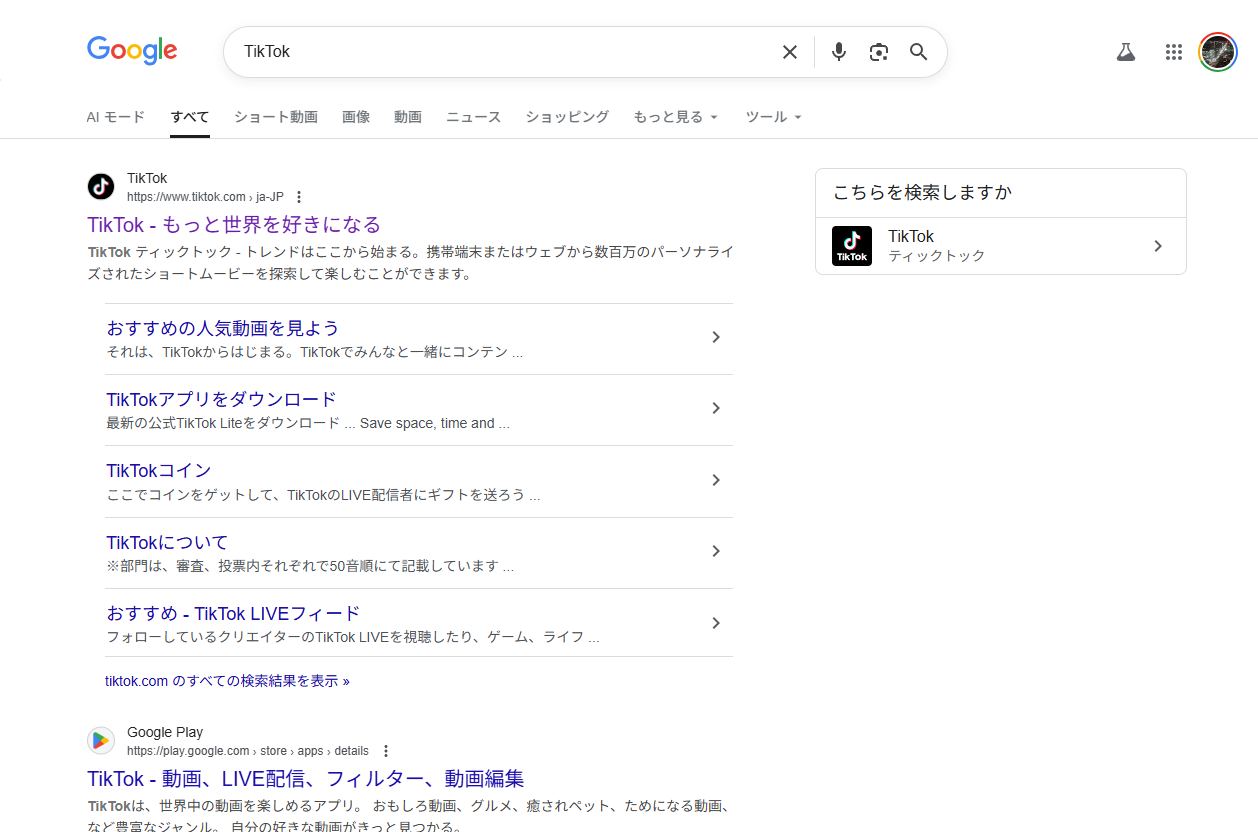Click the Google Lens camera icon
The height and width of the screenshot is (832, 1258).
pos(879,51)
